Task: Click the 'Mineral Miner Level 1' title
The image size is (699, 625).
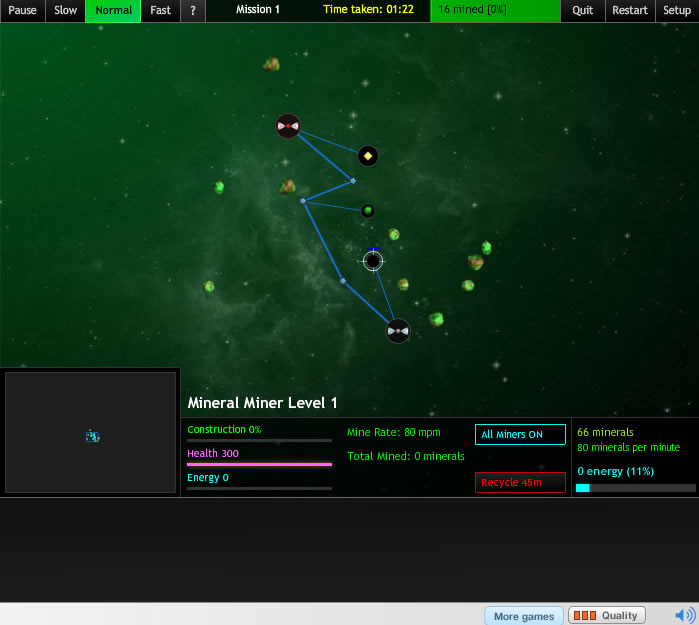Action: pos(262,403)
